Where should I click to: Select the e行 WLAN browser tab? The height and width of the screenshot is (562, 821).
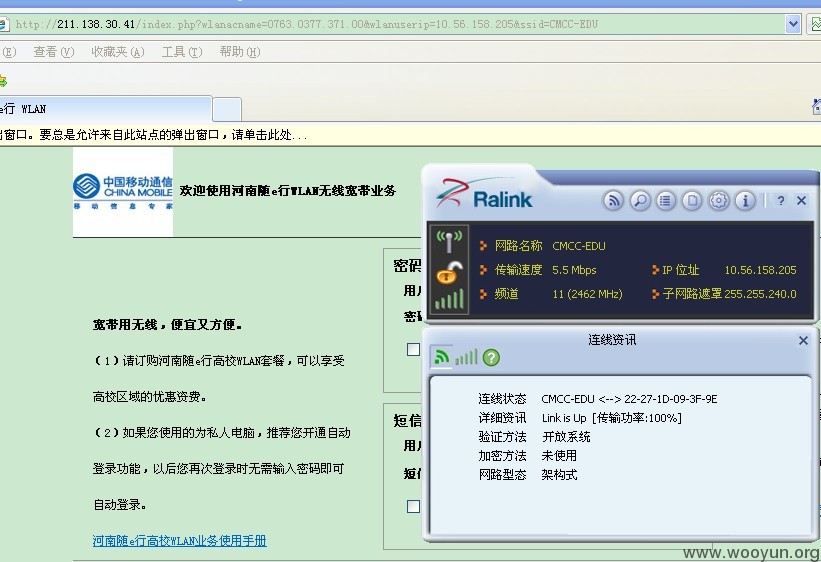pos(105,109)
